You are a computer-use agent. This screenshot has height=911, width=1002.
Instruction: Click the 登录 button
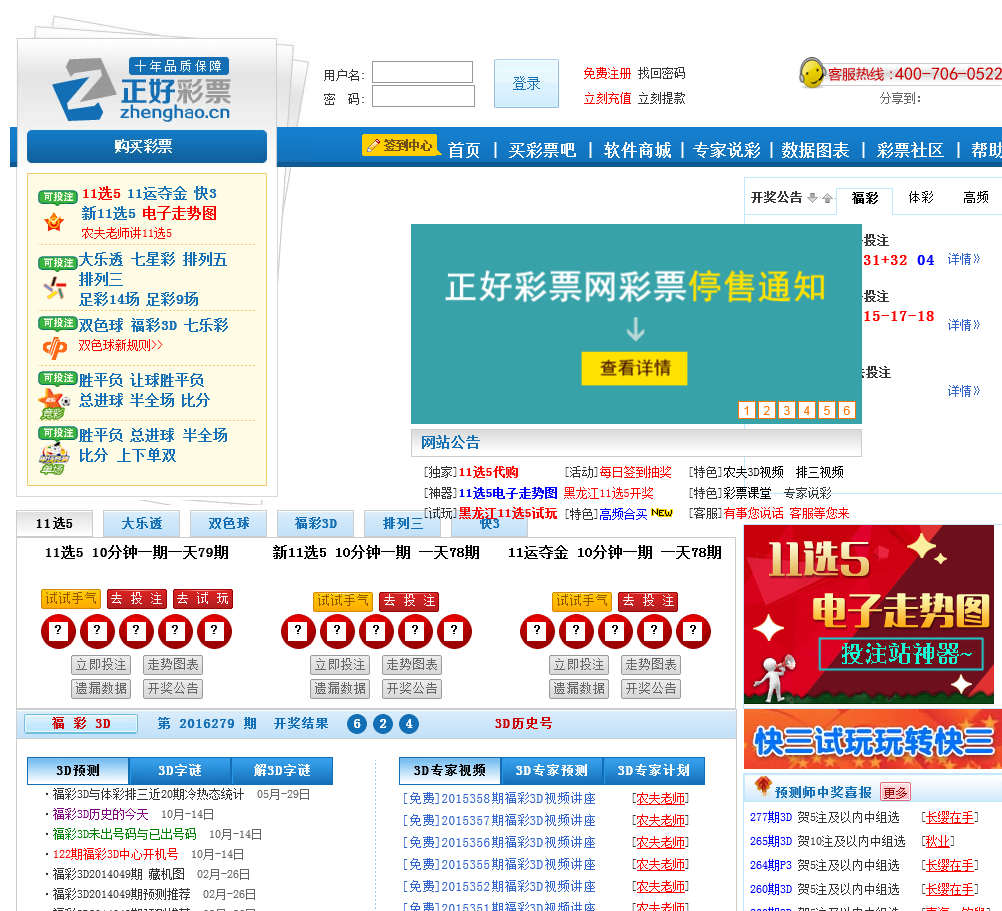[526, 83]
